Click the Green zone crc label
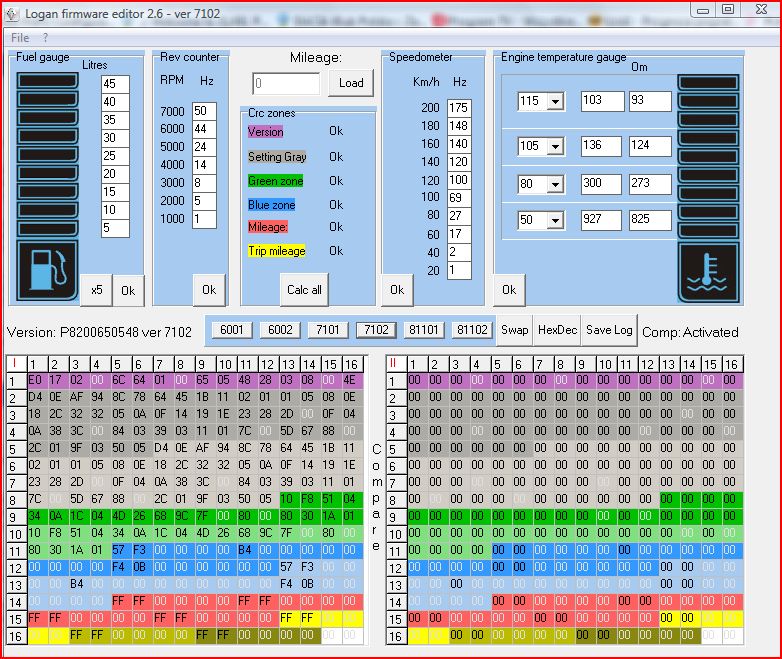 point(276,181)
